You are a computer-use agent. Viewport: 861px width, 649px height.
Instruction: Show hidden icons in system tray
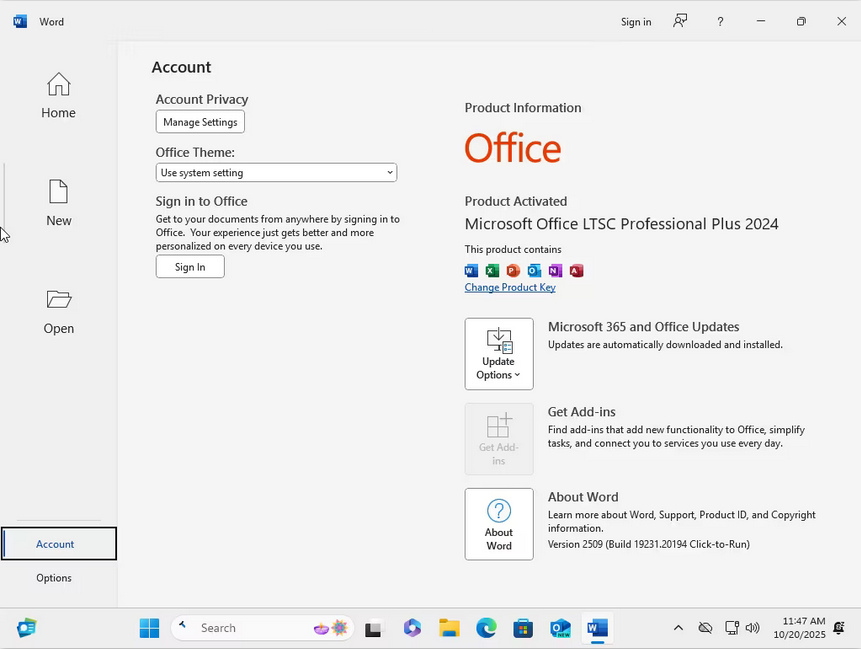point(678,628)
